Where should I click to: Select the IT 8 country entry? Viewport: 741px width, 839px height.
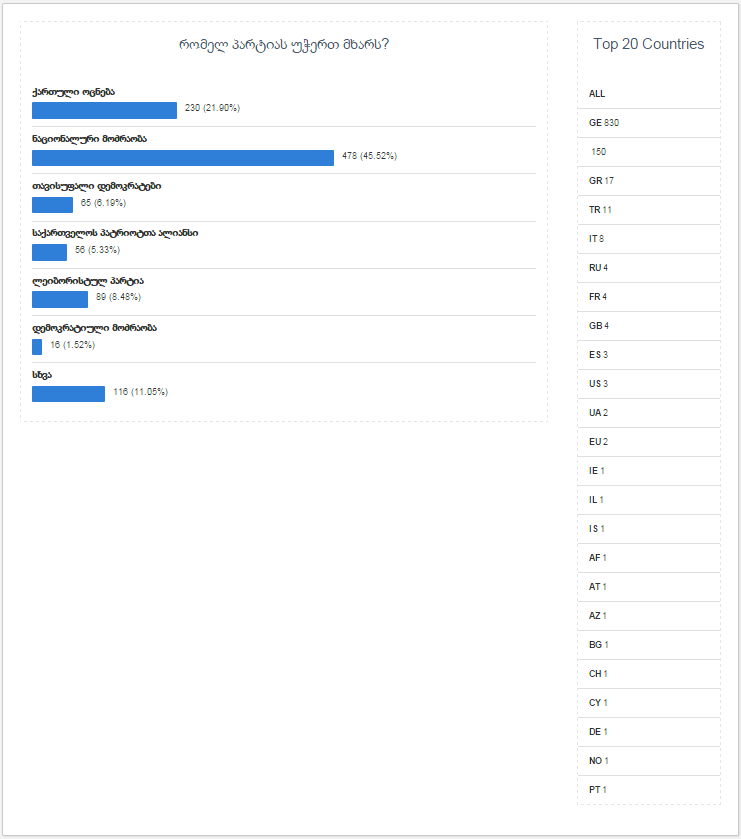[x=597, y=239]
